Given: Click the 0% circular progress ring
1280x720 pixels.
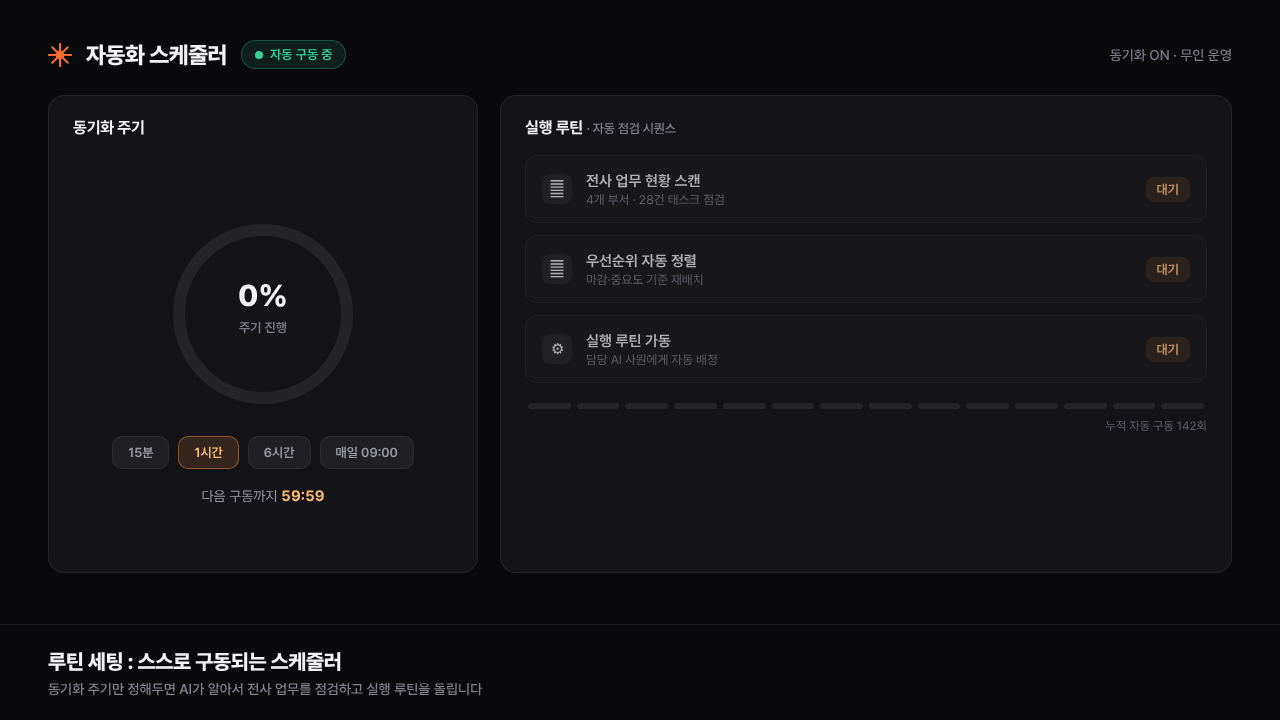Looking at the screenshot, I should [263, 314].
